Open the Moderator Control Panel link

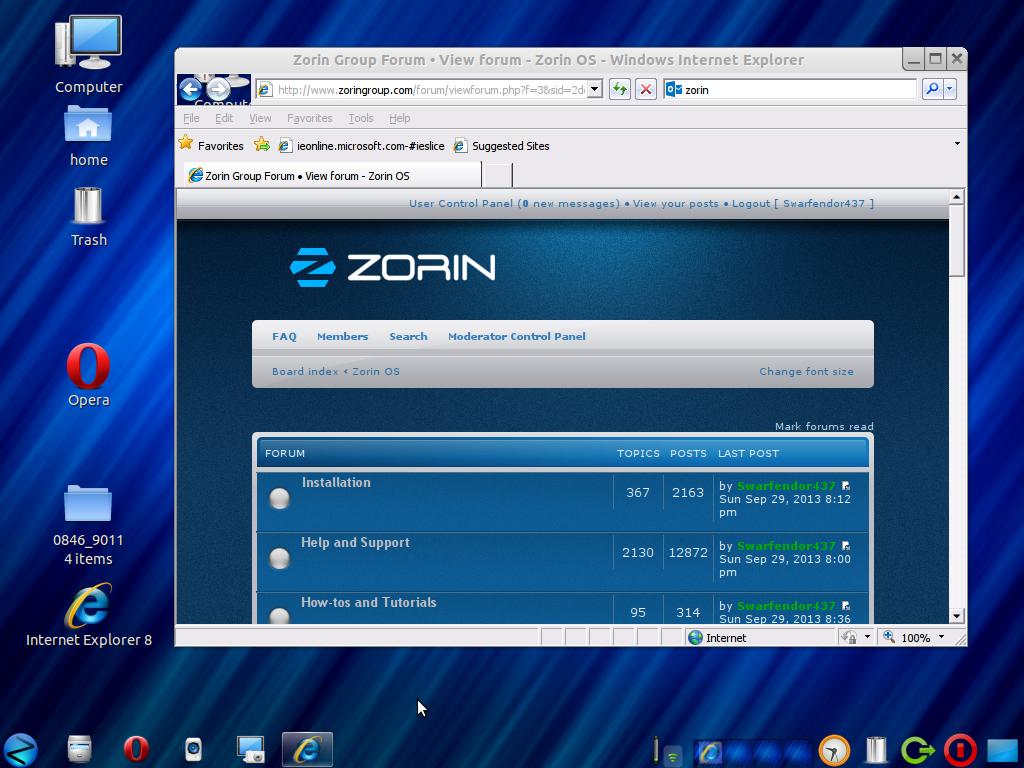click(516, 336)
